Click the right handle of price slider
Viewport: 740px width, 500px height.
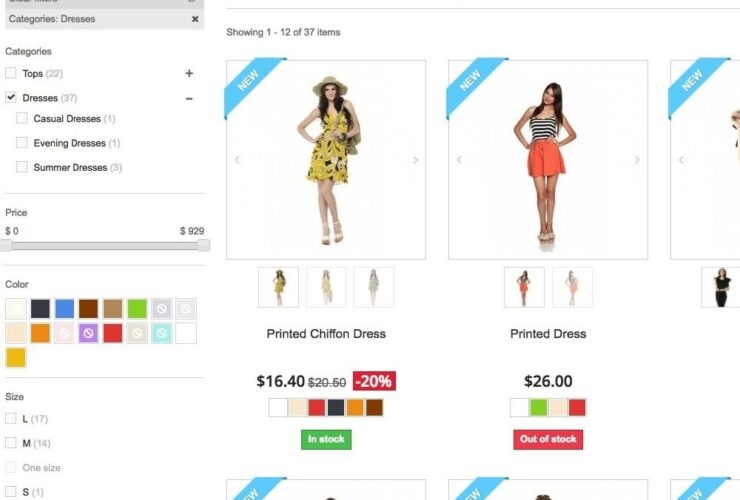click(203, 245)
